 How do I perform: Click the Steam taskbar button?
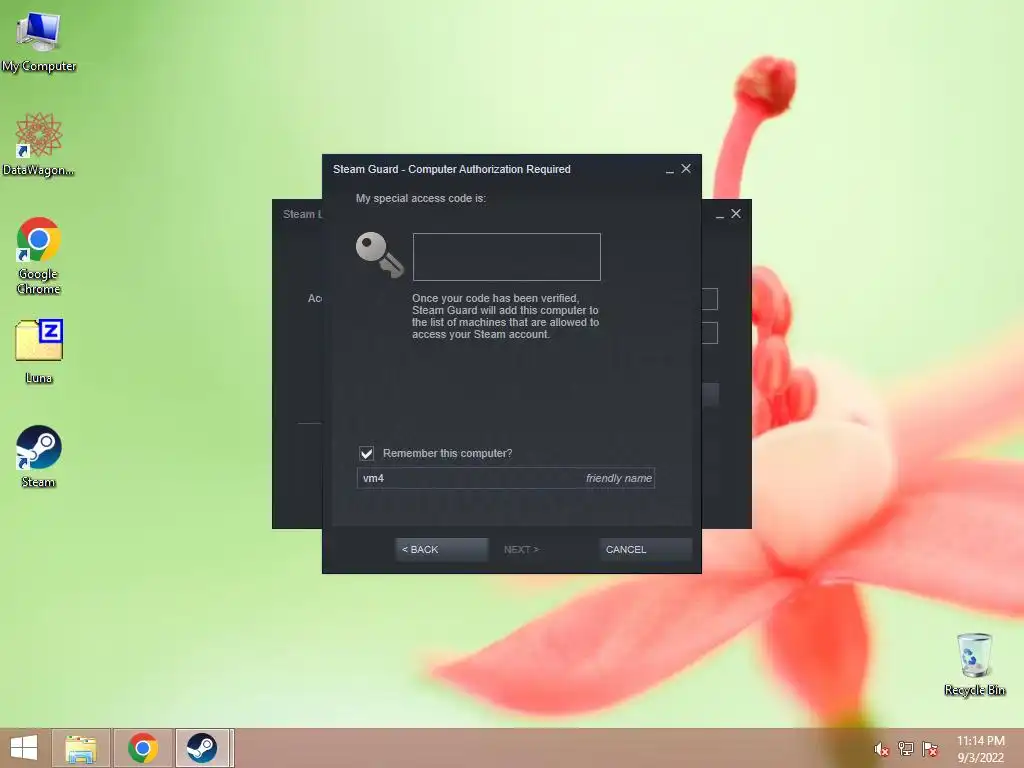(202, 748)
